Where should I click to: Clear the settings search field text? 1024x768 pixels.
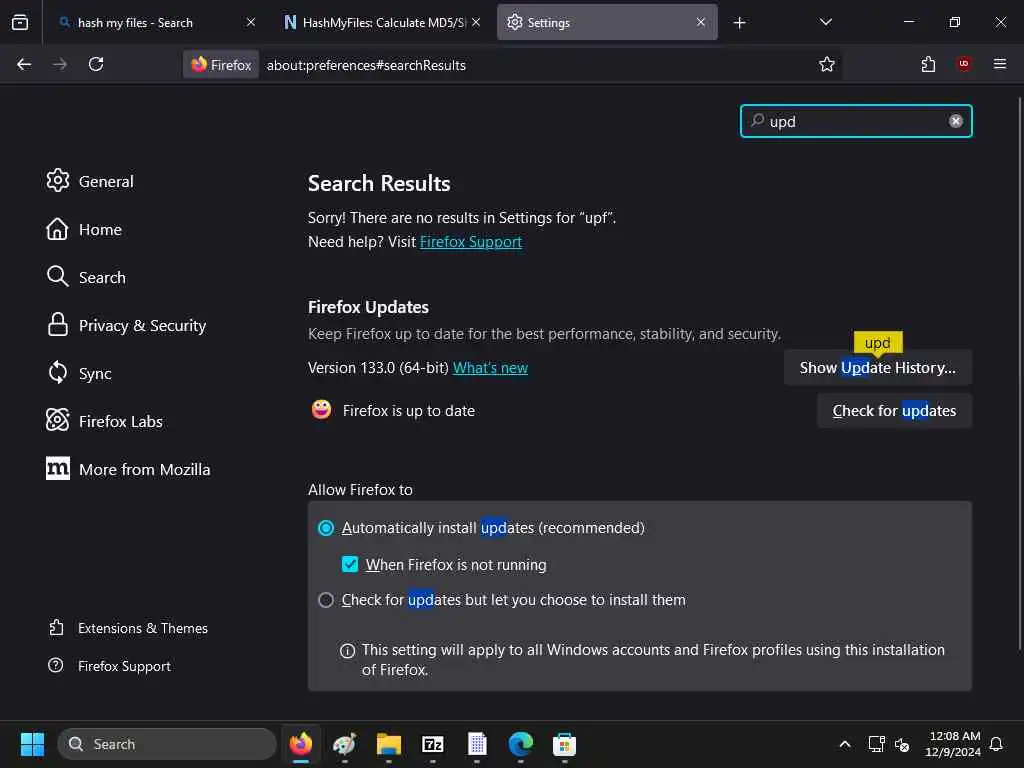coord(955,121)
